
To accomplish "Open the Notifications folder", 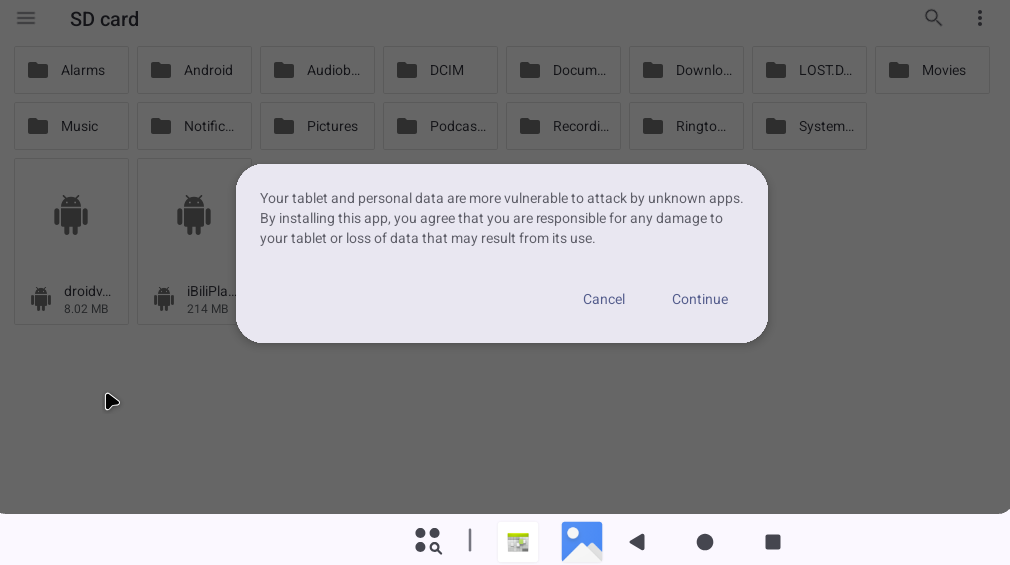I will coord(195,126).
